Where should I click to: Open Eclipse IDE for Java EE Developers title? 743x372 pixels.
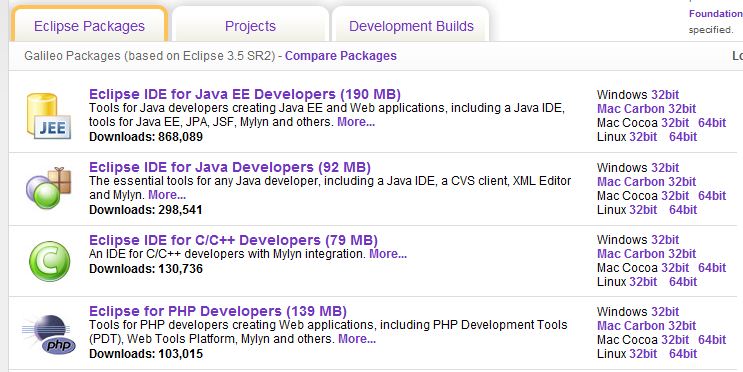coord(245,94)
